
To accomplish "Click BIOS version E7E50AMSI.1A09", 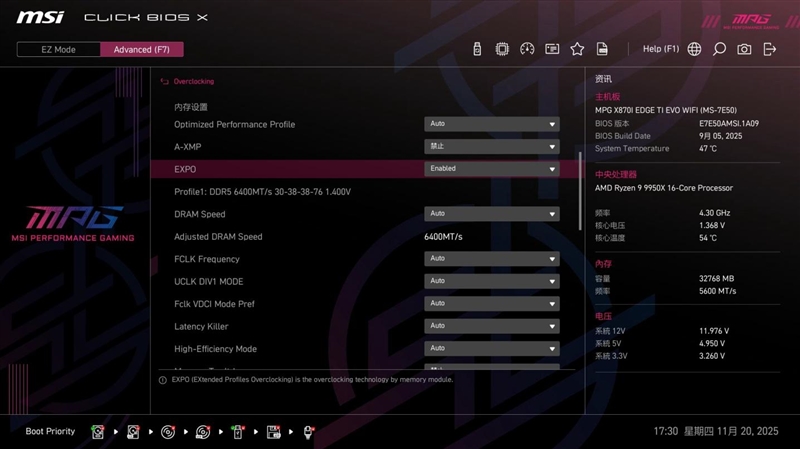I will [729, 123].
